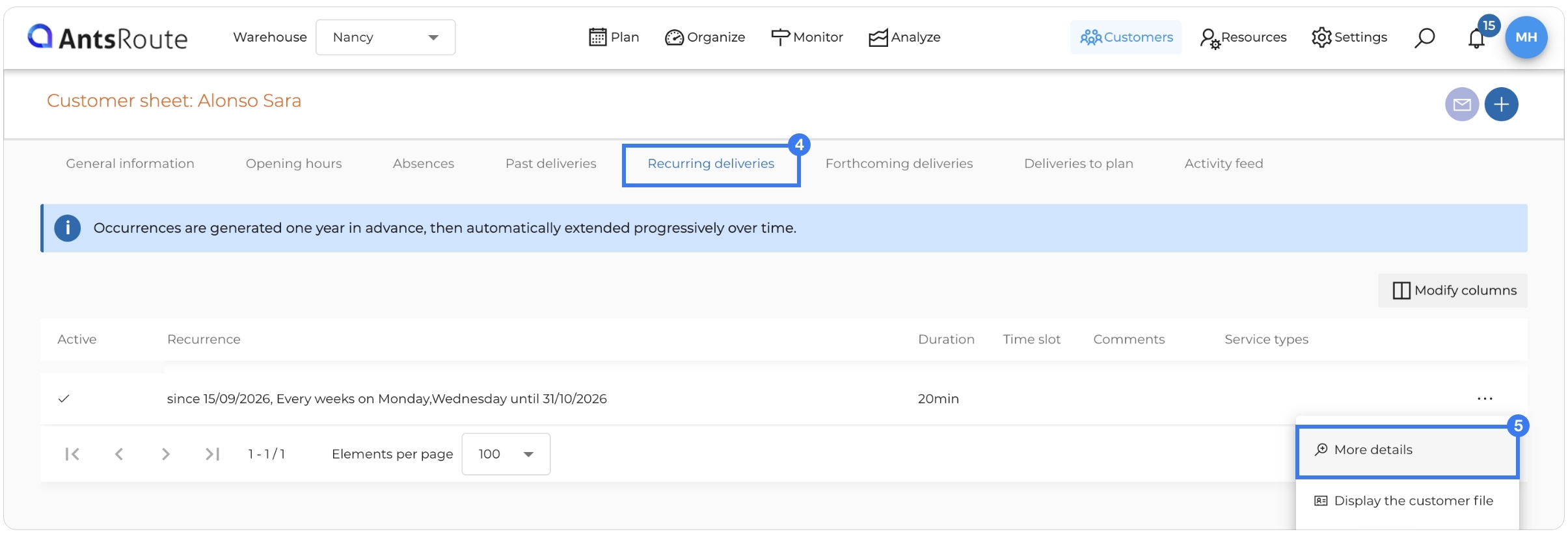The image size is (1568, 534).
Task: Click the Modify columns button
Action: tap(1453, 290)
